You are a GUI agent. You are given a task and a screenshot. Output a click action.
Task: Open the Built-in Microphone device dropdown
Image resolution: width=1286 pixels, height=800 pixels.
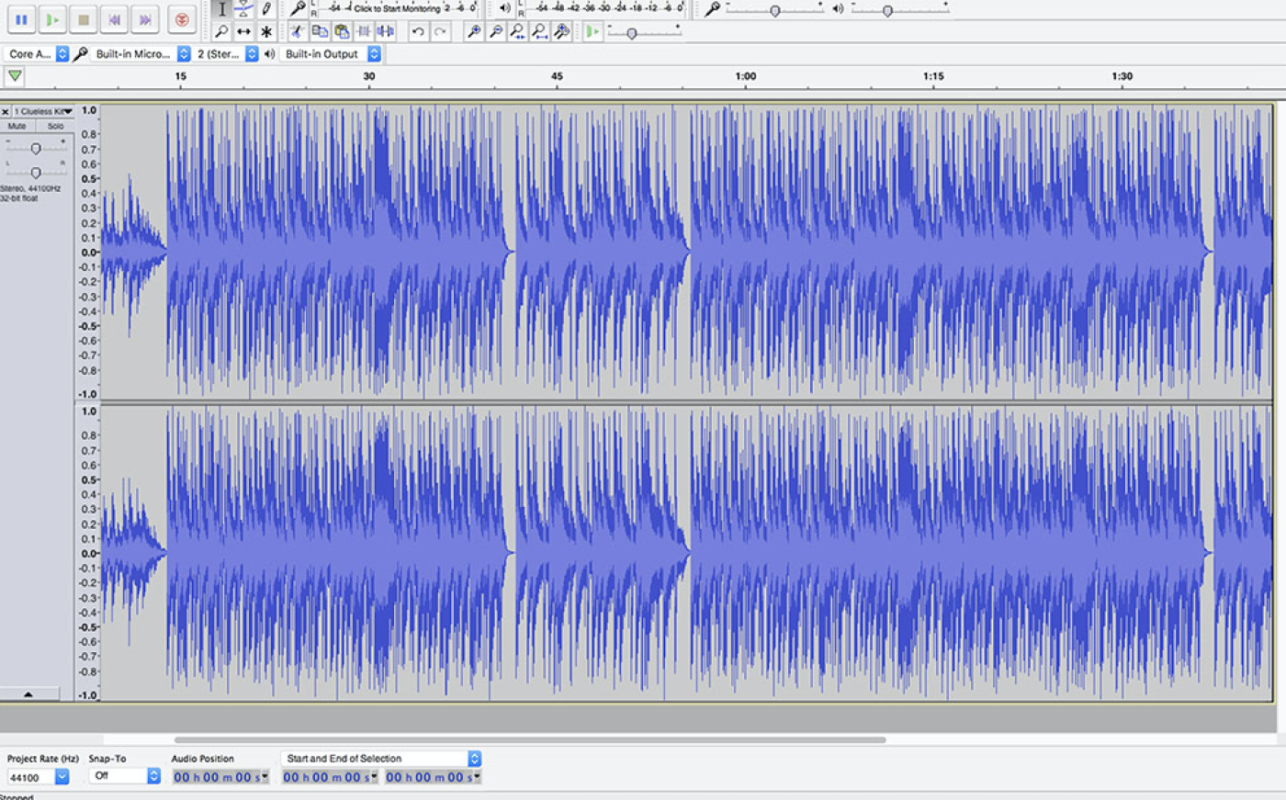pos(183,54)
